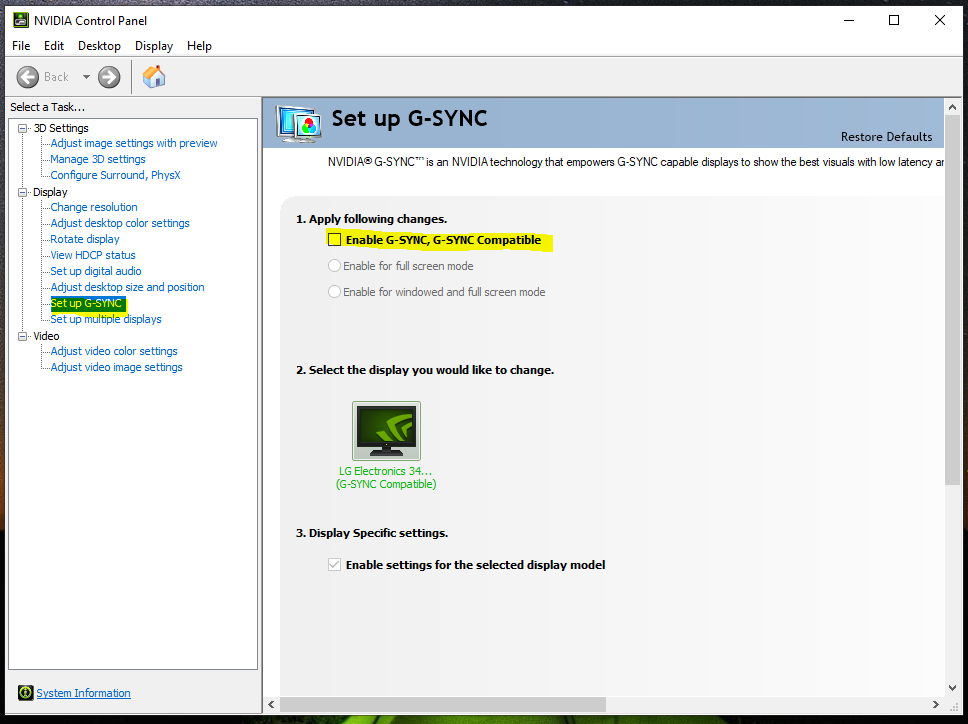This screenshot has width=968, height=724.
Task: Click Restore Defaults
Action: click(x=887, y=137)
